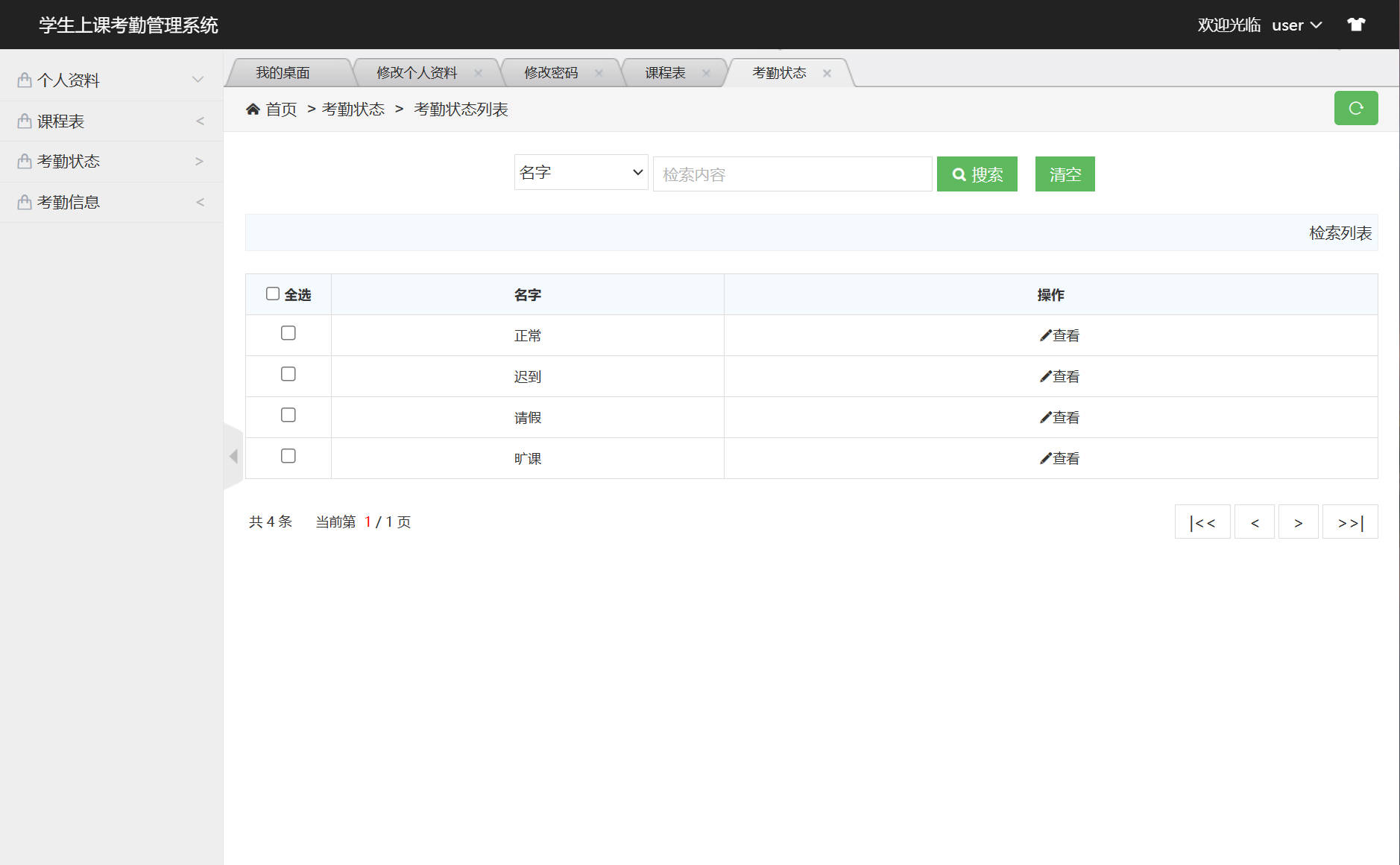Open the 名字 search field dropdown
Viewport: 1400px width, 865px height.
point(581,172)
